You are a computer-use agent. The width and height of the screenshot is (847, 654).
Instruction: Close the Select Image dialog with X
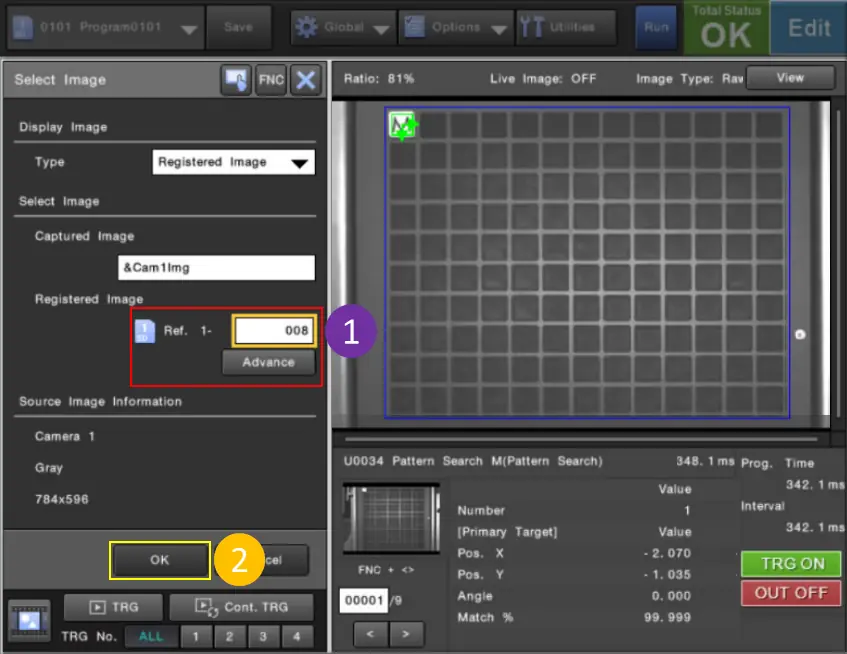[x=305, y=81]
